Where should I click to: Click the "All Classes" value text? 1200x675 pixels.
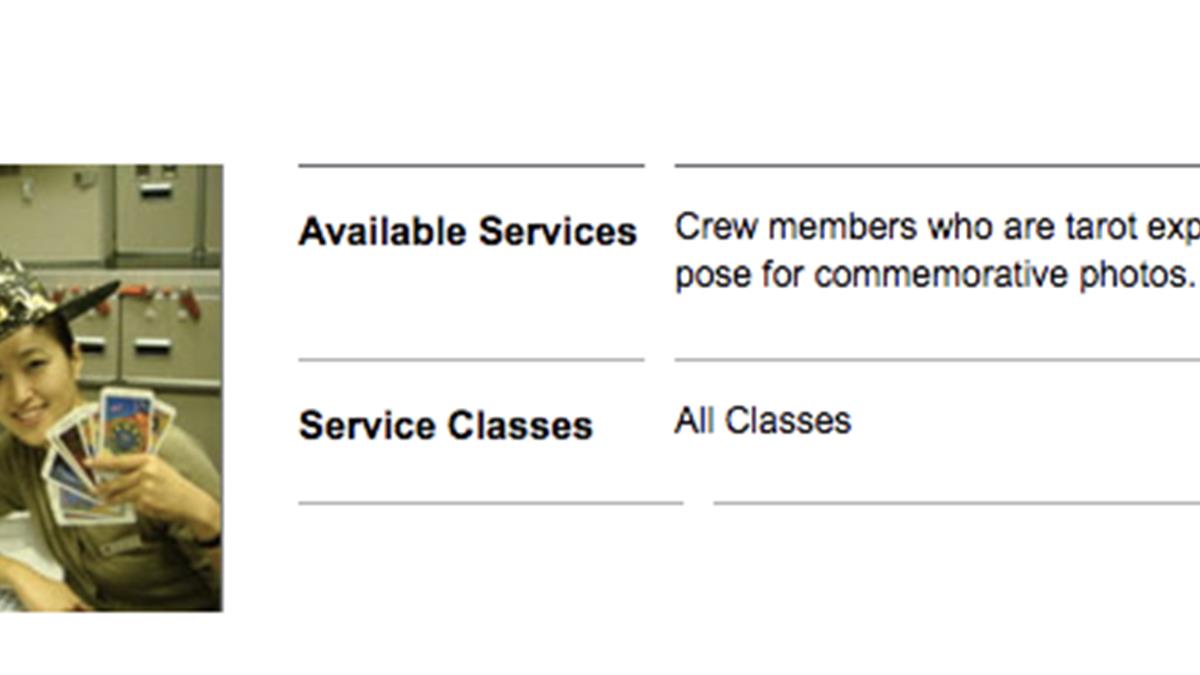pyautogui.click(x=762, y=421)
